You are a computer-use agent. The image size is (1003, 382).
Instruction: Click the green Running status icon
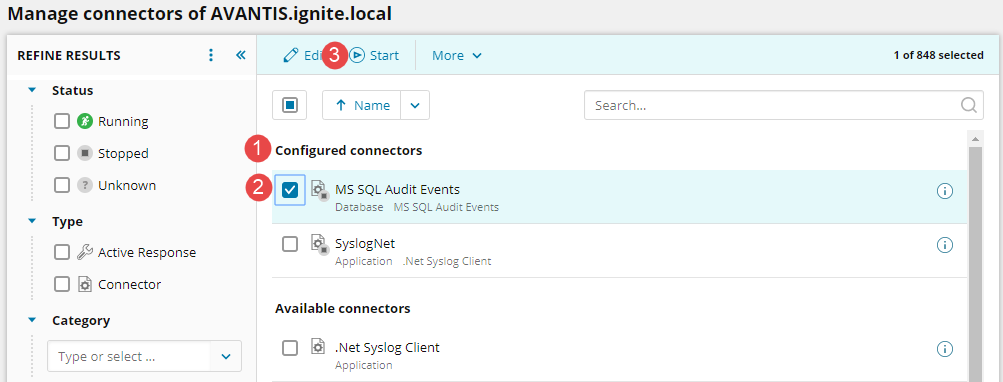(x=85, y=122)
